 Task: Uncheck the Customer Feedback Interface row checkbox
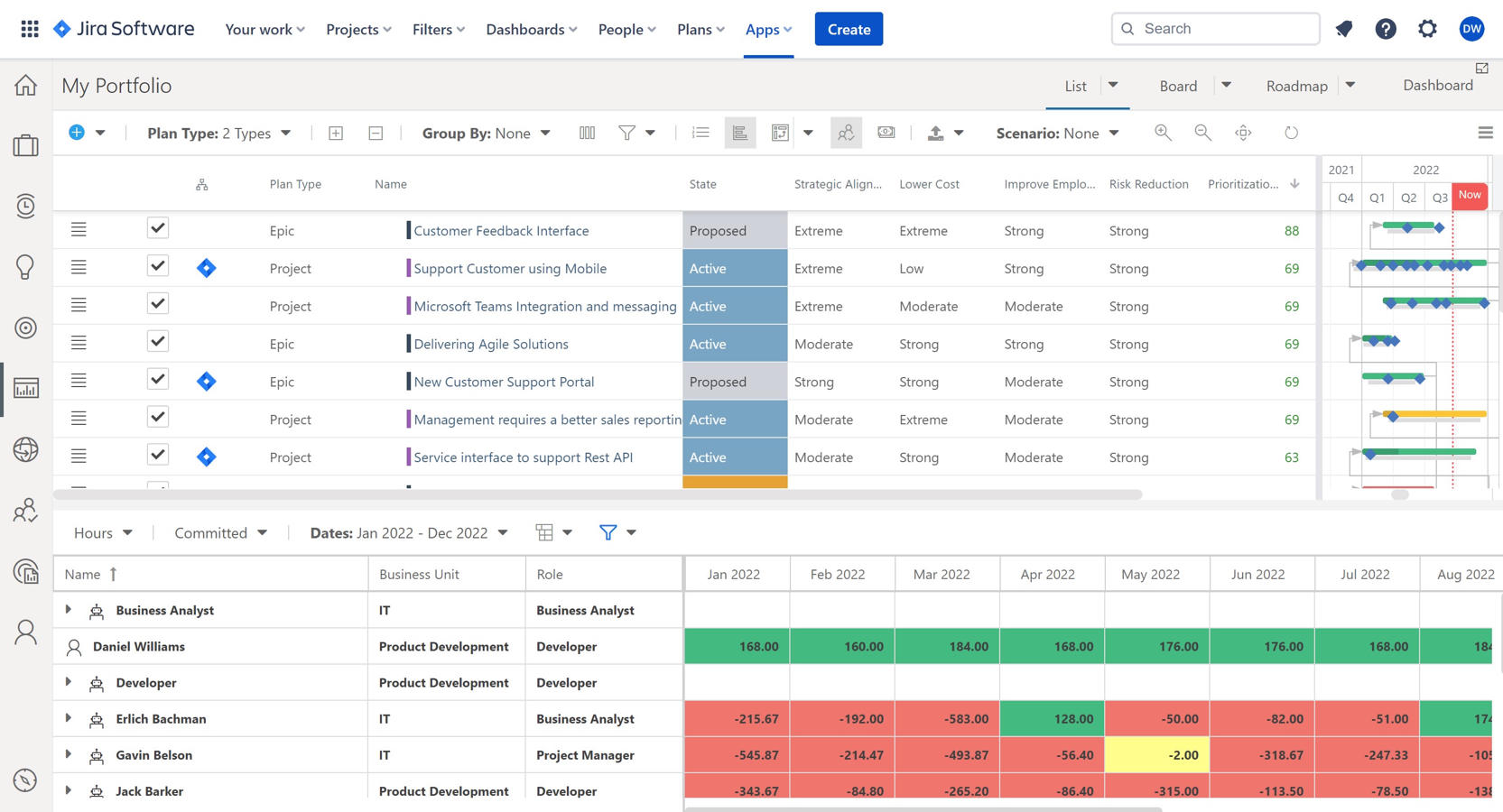[158, 228]
